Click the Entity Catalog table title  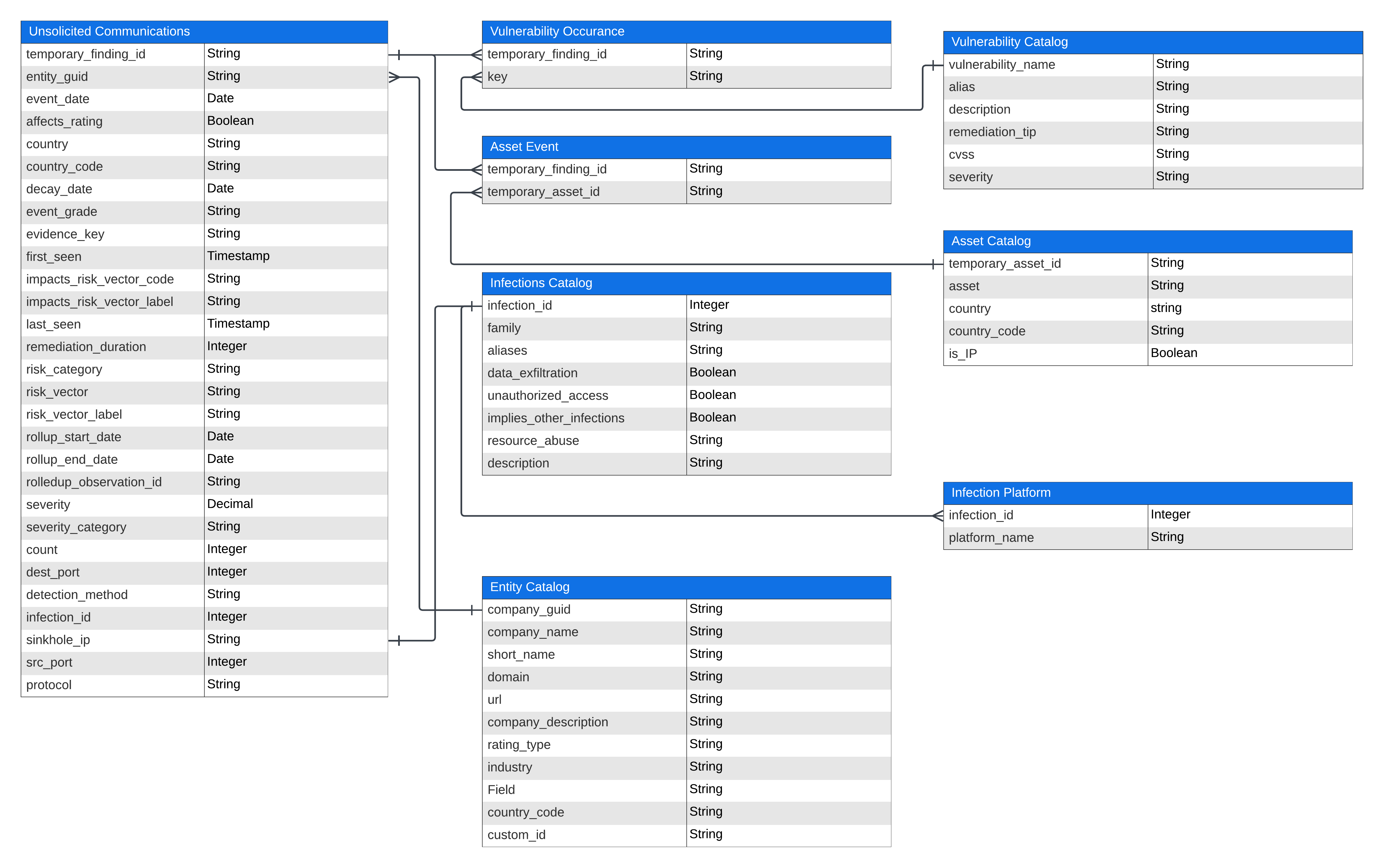click(x=686, y=587)
